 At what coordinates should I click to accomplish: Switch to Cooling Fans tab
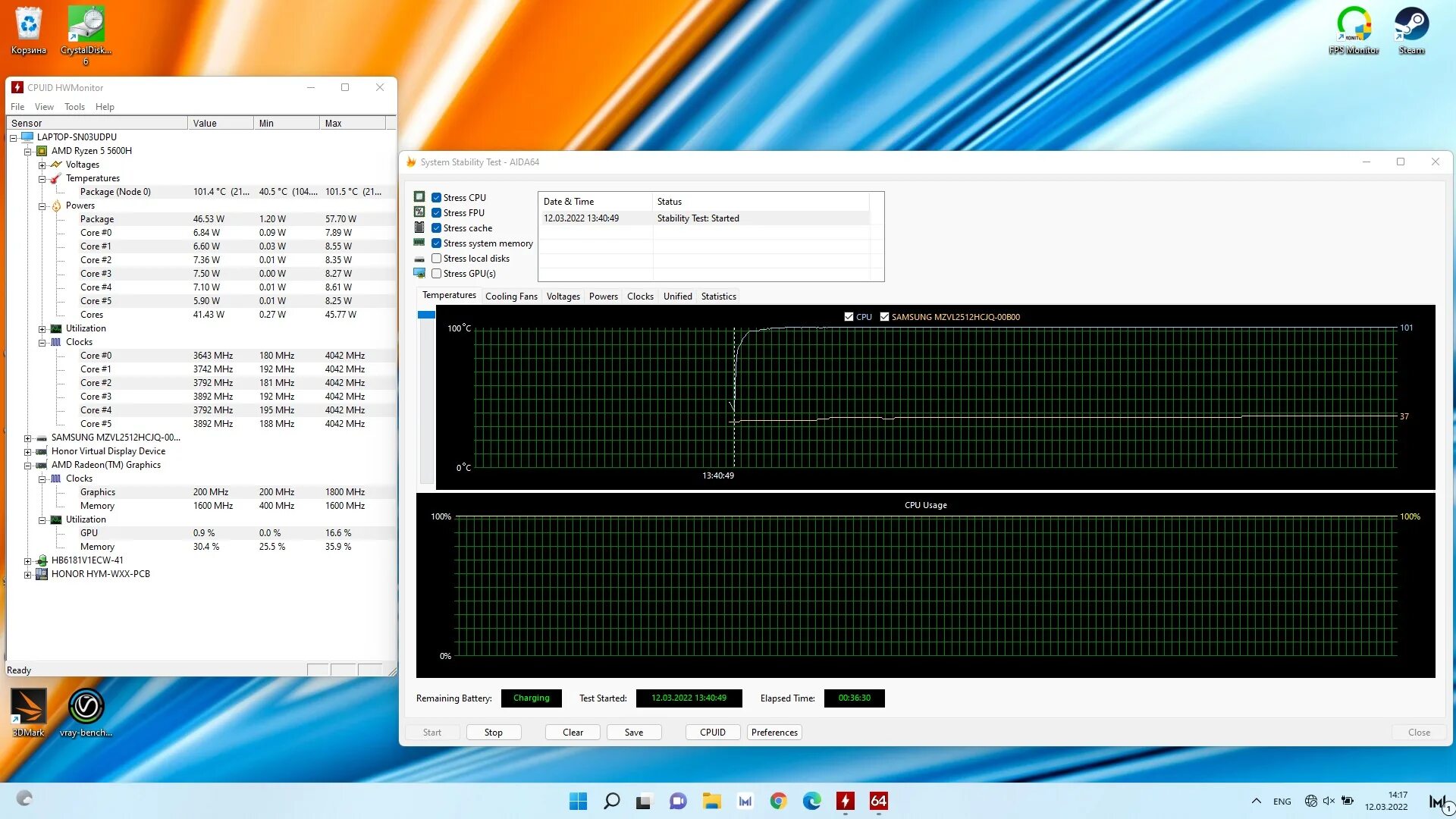pyautogui.click(x=511, y=296)
